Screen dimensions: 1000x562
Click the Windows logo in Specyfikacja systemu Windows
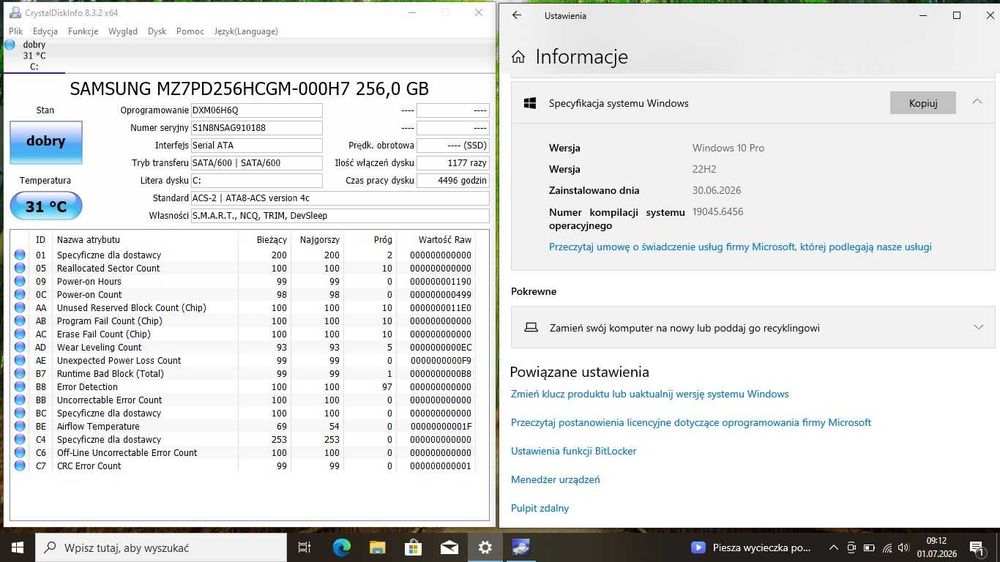tap(529, 103)
